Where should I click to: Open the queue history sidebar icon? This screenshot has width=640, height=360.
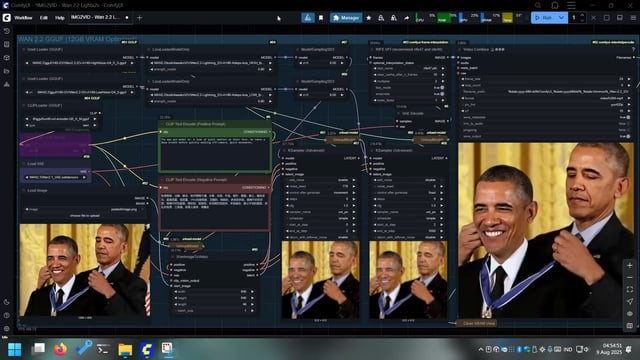7,31
